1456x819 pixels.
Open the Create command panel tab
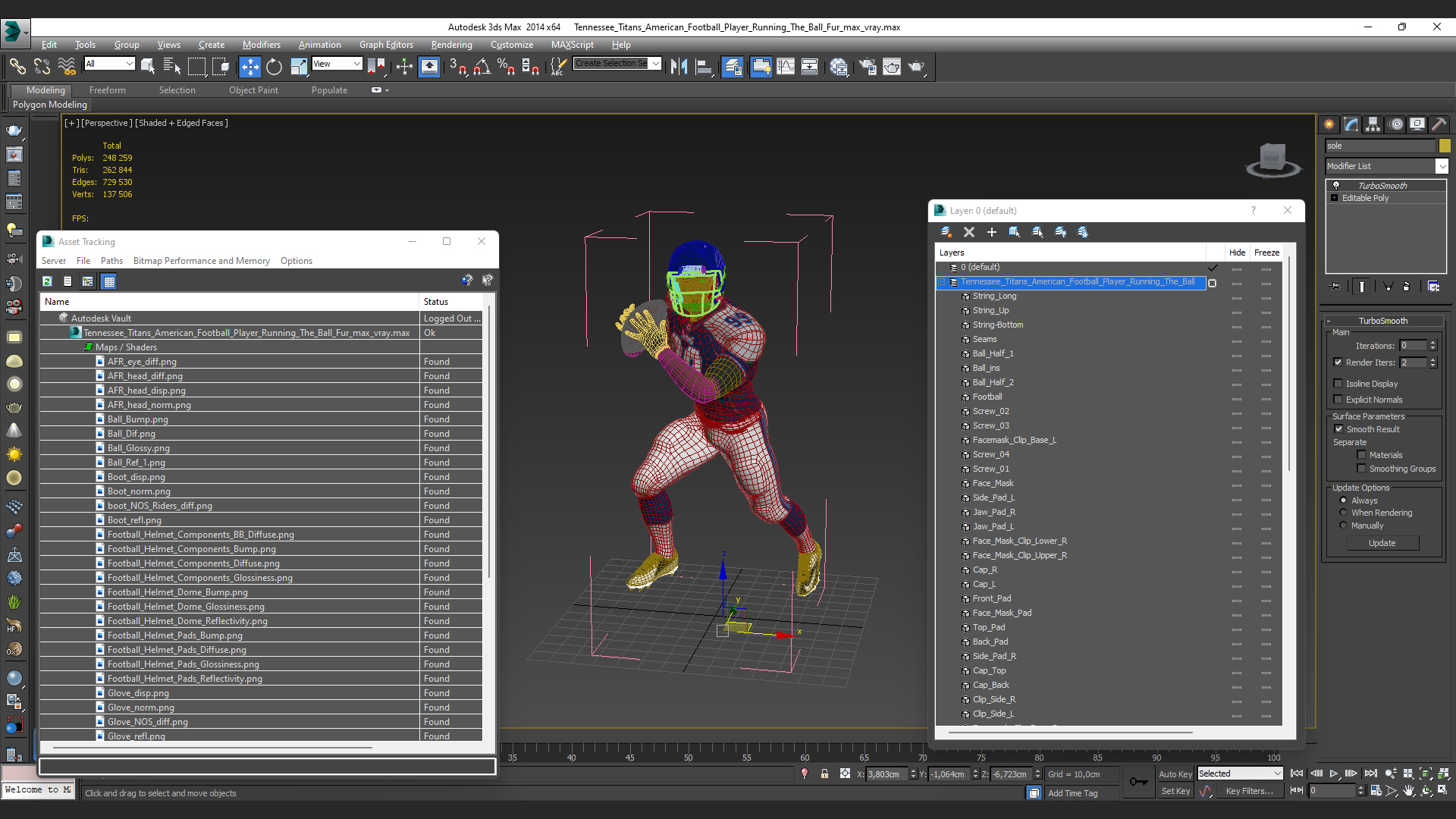click(1329, 124)
